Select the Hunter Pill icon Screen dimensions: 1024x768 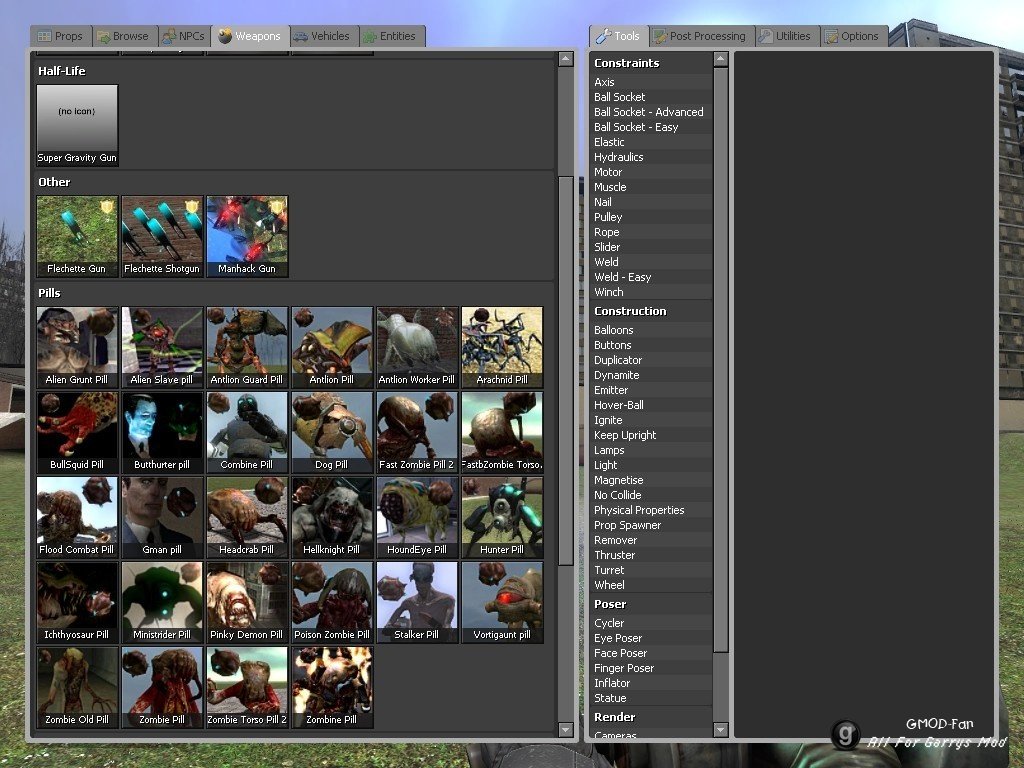tap(502, 516)
